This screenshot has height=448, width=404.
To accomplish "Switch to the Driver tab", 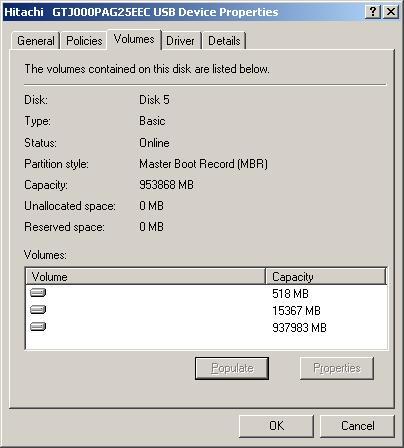I will 180,41.
